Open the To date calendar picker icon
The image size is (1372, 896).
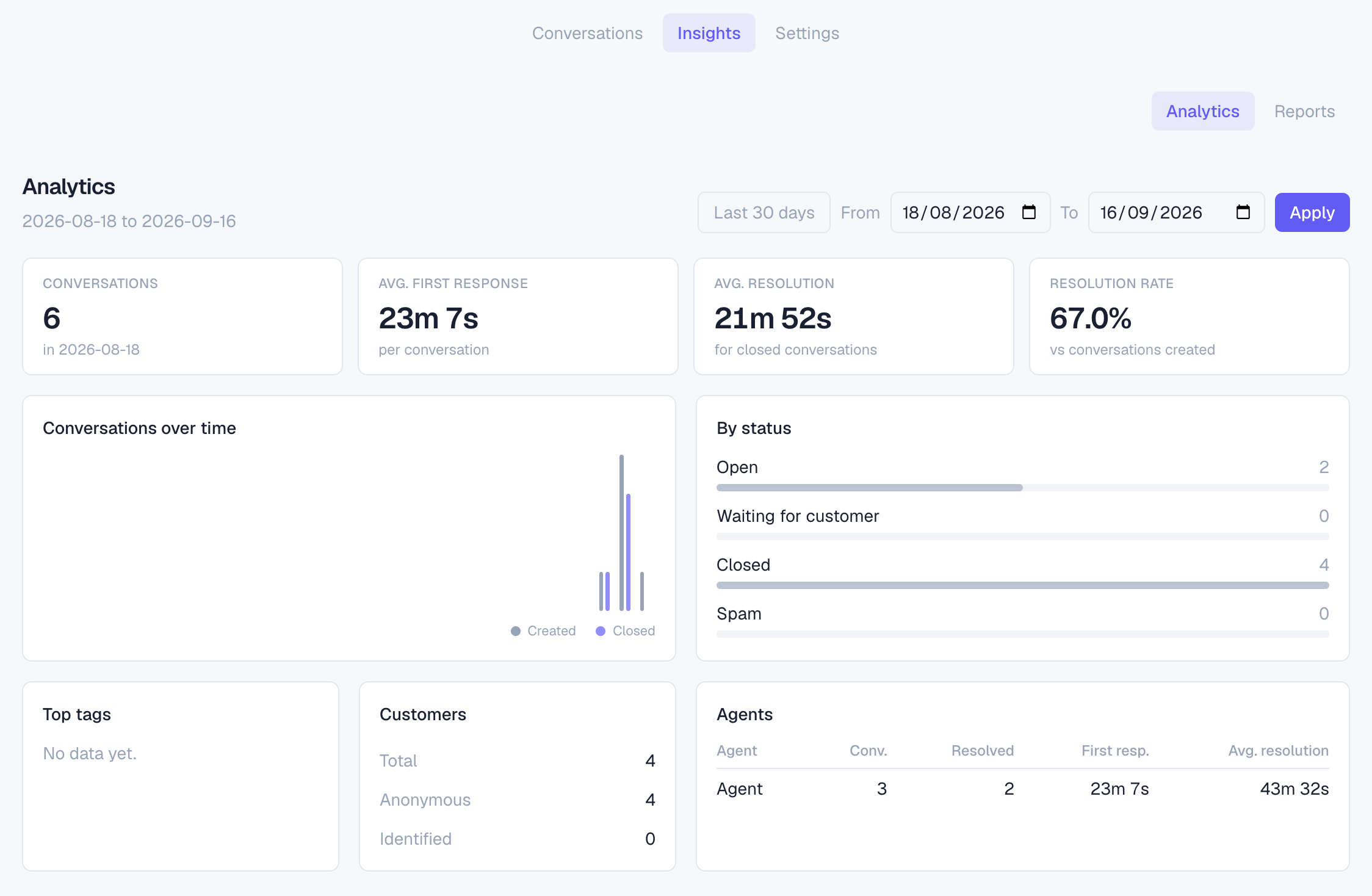(1243, 212)
